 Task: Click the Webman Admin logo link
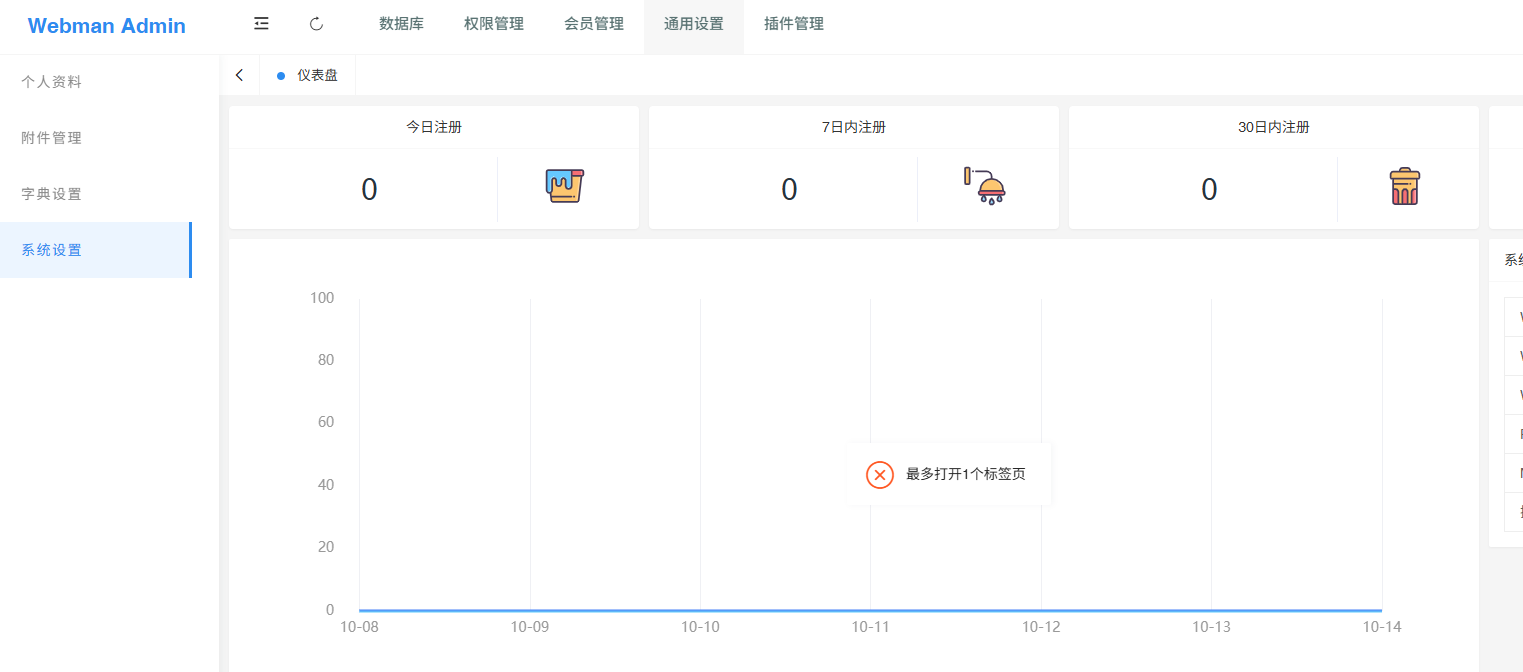point(107,26)
